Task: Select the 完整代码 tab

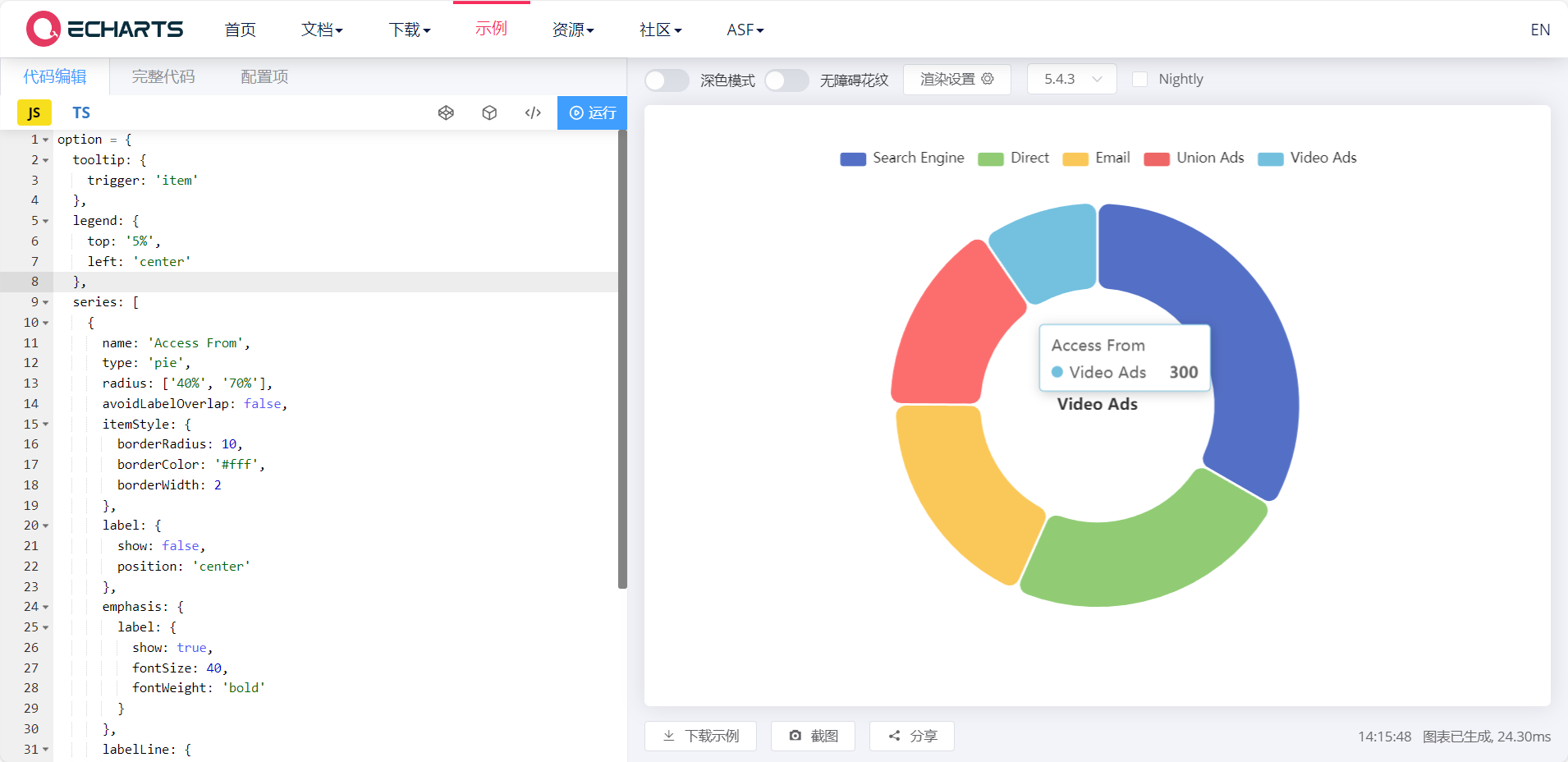Action: click(x=163, y=76)
